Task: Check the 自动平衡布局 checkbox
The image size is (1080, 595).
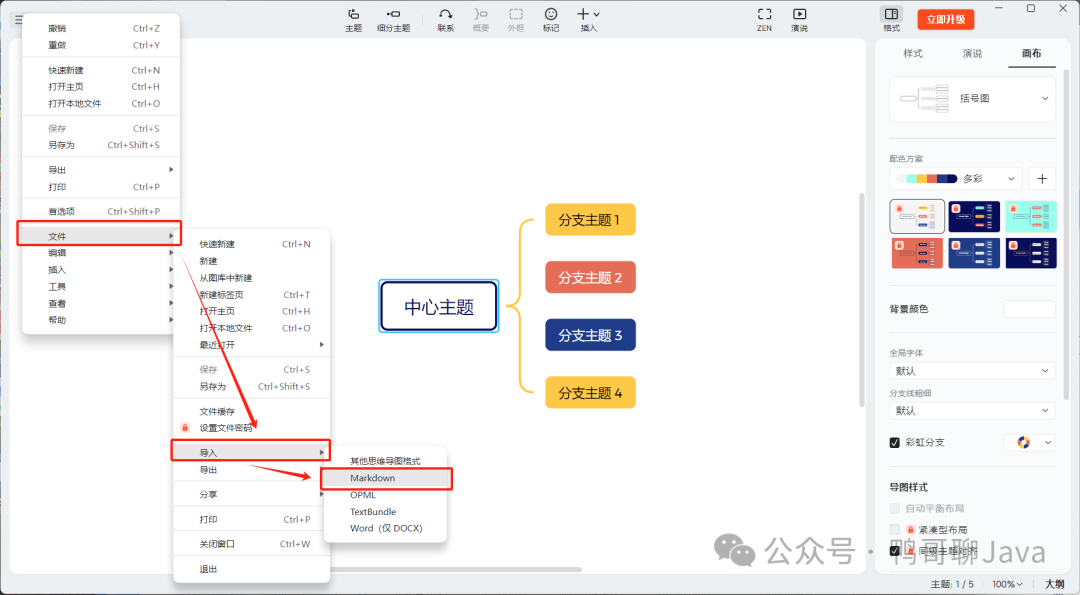Action: tap(895, 508)
